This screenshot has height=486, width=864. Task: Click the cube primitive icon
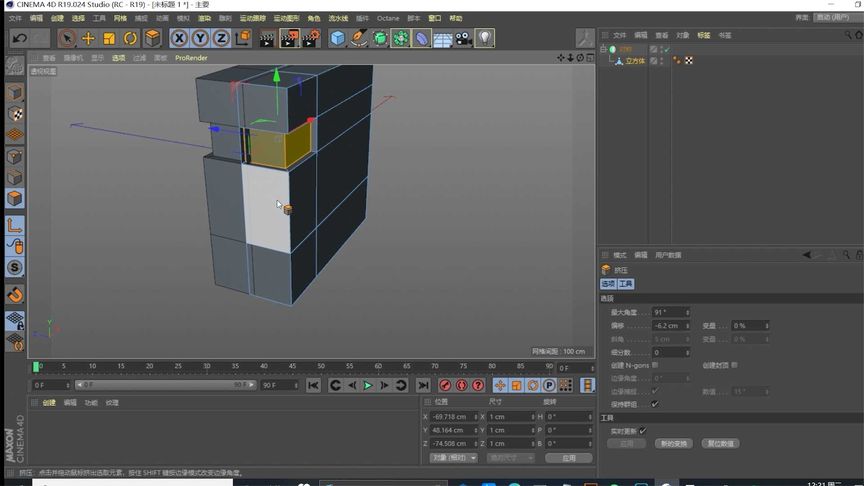(x=338, y=38)
